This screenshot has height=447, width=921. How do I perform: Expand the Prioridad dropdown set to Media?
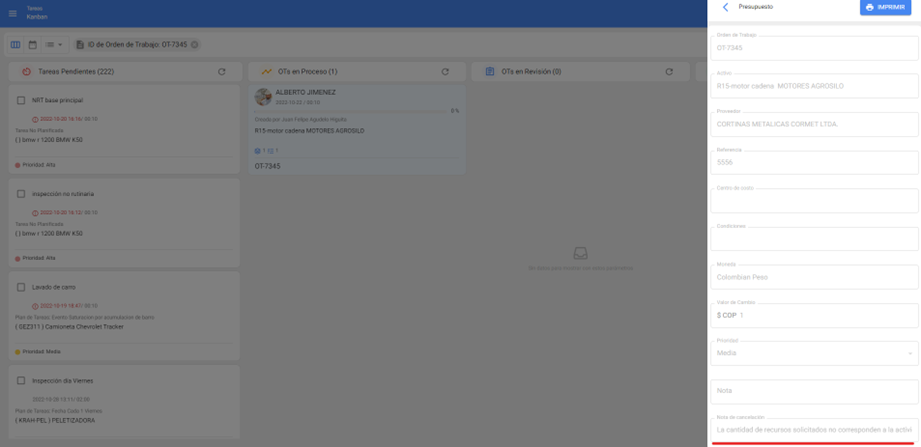813,353
